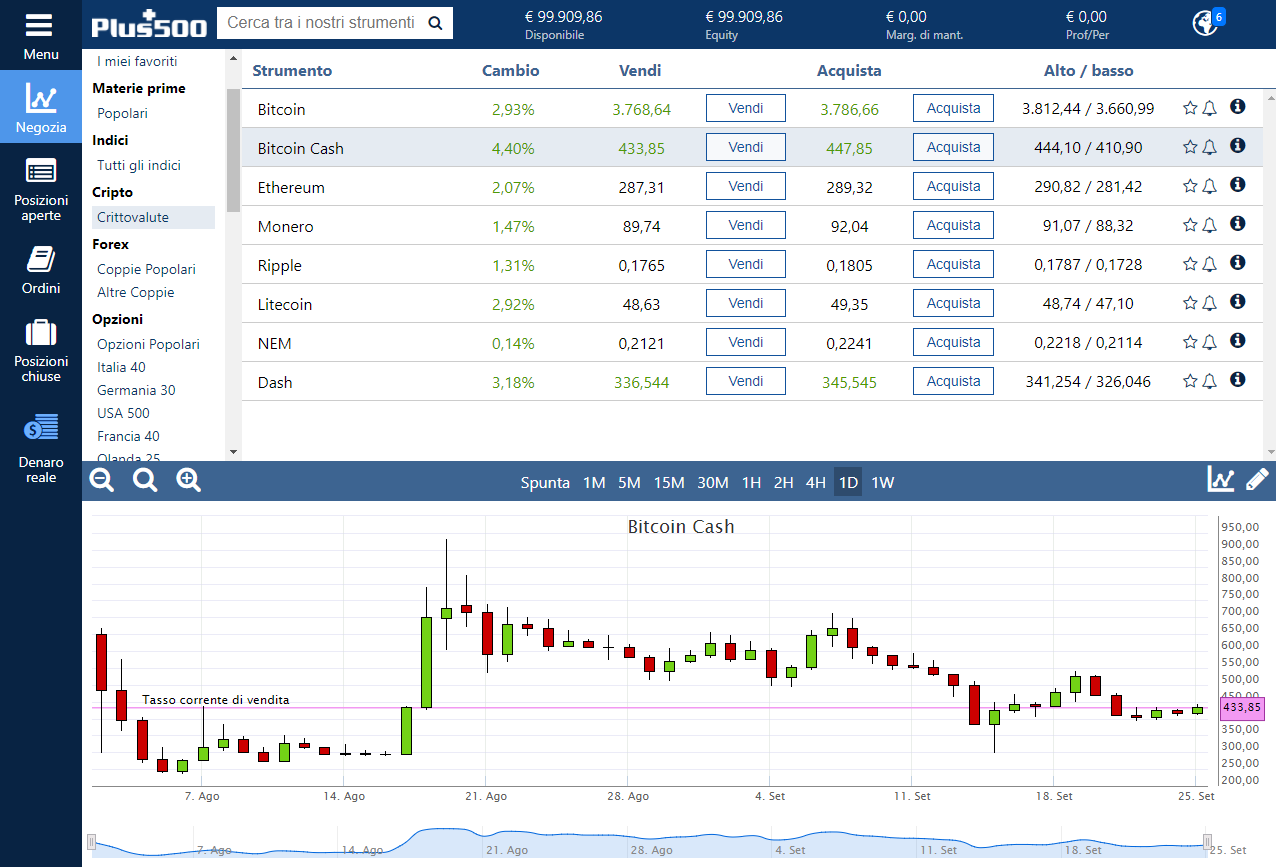Viewport: 1276px width, 867px height.
Task: Click Acquista button for Monero
Action: pos(953,225)
